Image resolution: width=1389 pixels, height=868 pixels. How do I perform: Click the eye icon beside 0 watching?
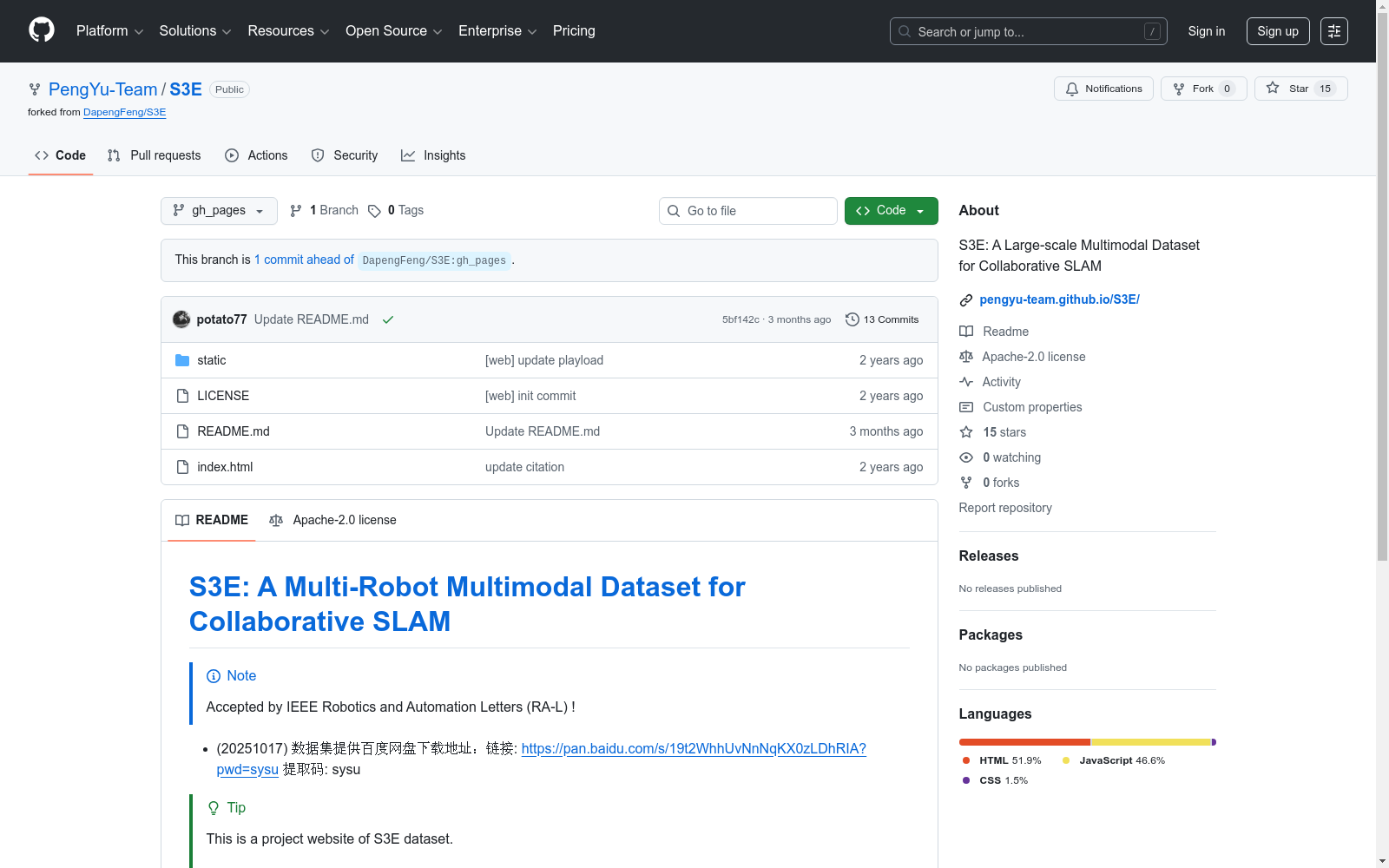tap(966, 457)
